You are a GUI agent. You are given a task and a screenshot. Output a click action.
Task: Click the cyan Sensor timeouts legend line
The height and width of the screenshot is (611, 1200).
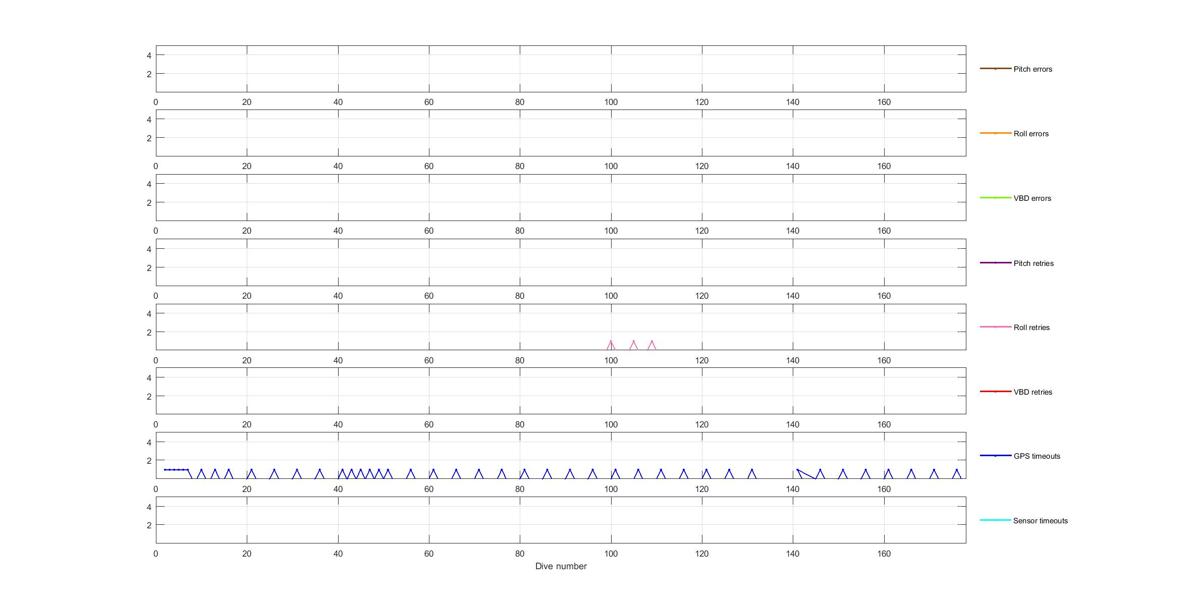coord(995,521)
